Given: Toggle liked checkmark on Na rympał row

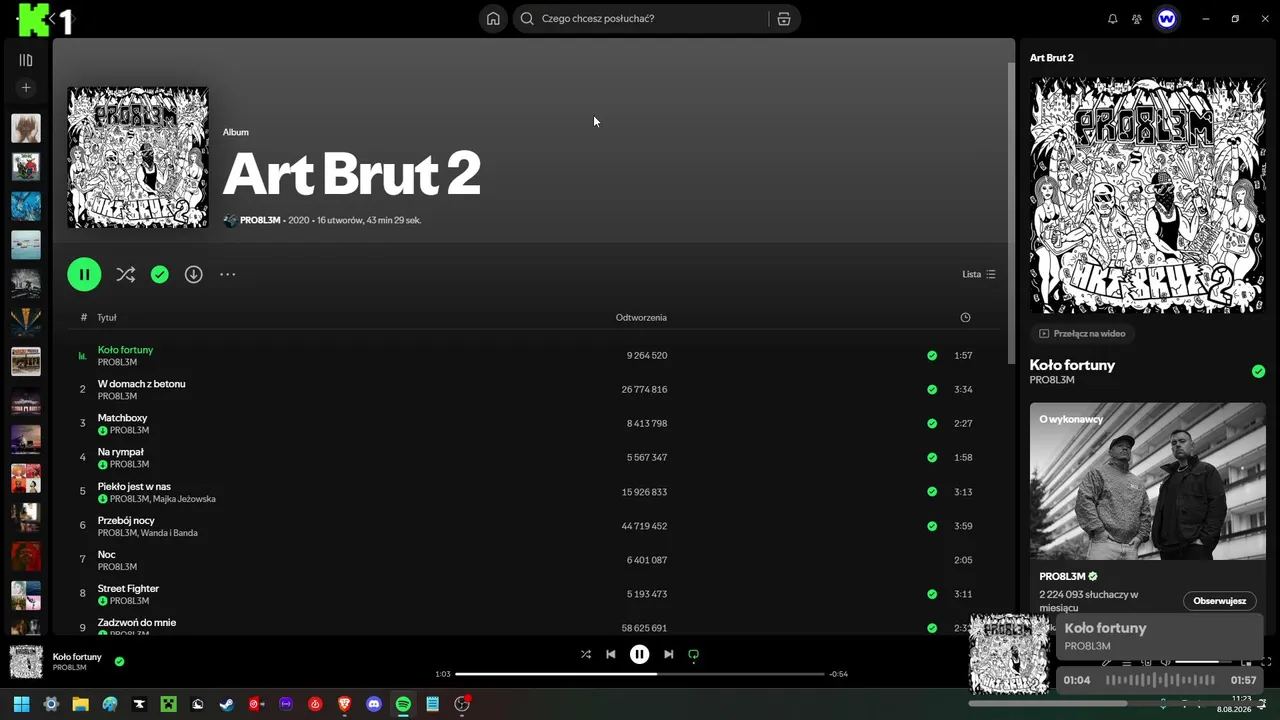Looking at the screenshot, I should click(932, 457).
